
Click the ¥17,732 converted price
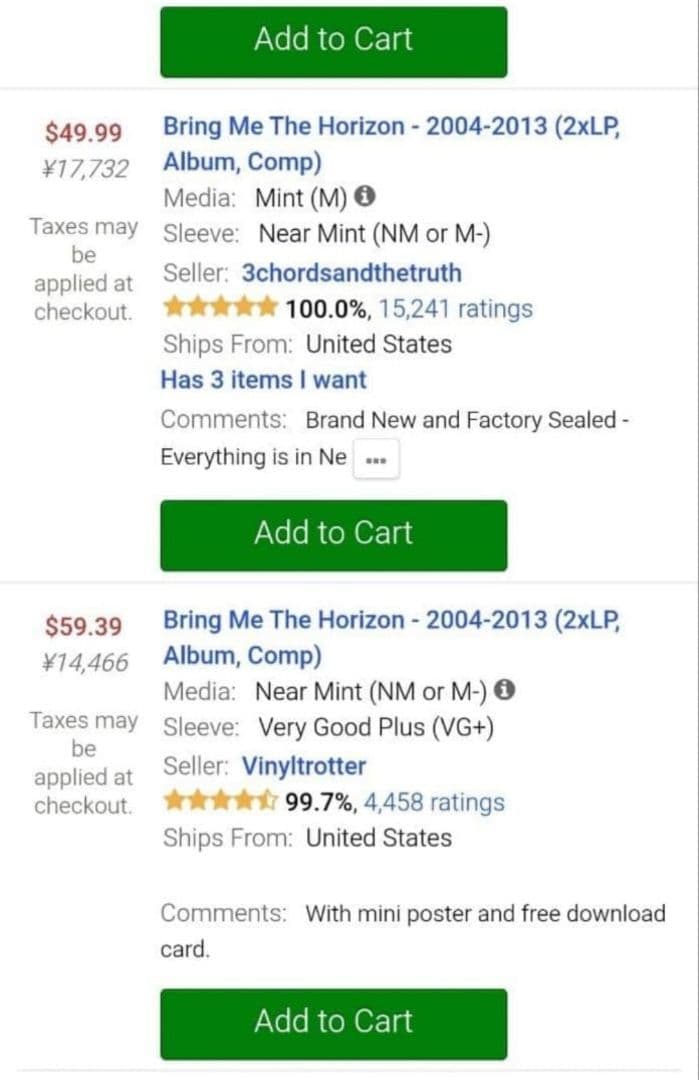coord(86,169)
